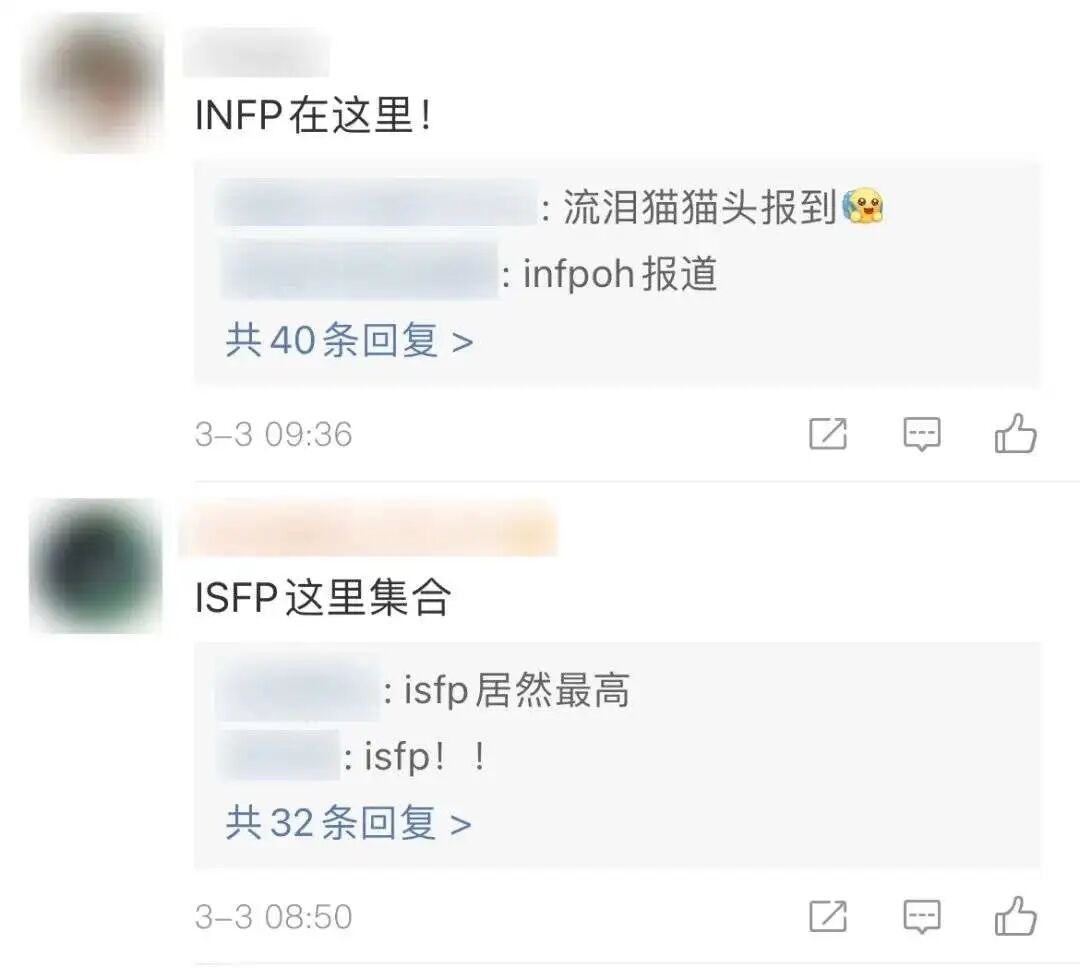The width and height of the screenshot is (1080, 968).
Task: Tap the INFP在这里 comment text
Action: [313, 114]
